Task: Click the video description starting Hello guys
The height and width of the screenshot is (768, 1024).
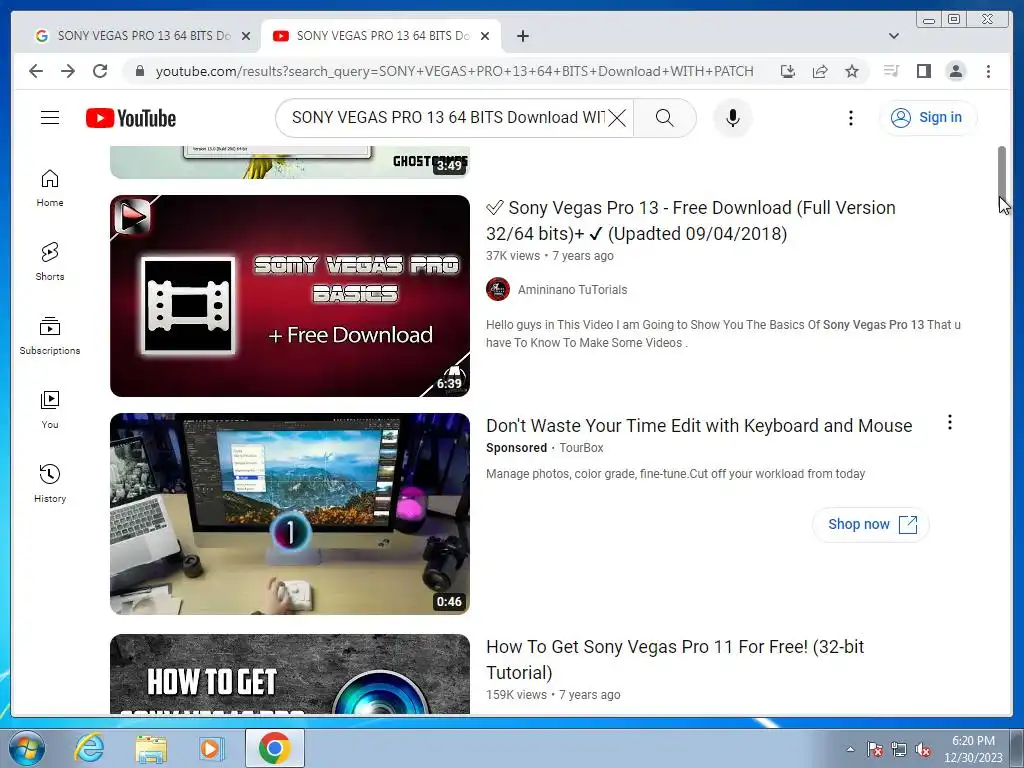Action: pos(723,334)
